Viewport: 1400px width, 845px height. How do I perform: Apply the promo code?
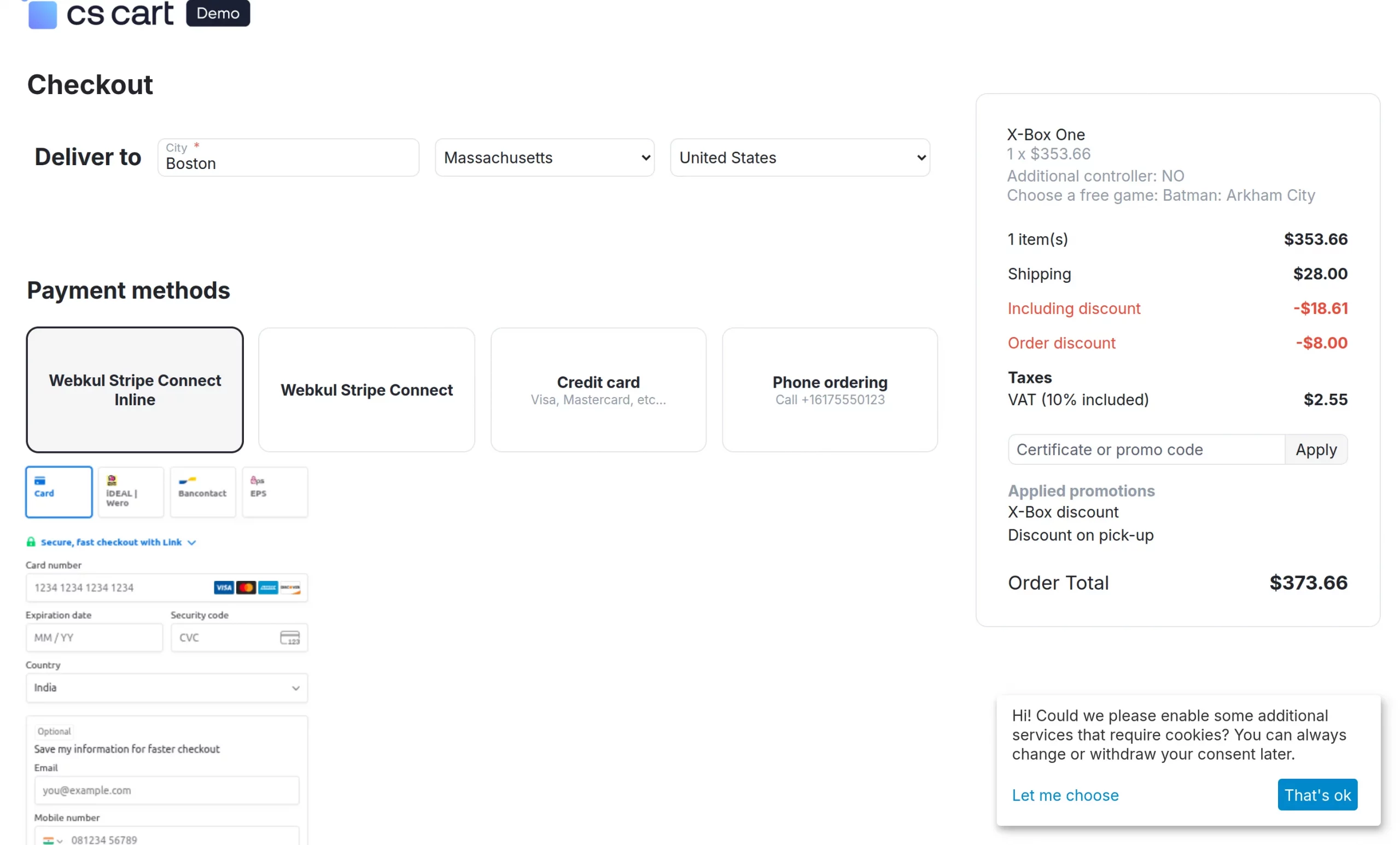[1316, 450]
